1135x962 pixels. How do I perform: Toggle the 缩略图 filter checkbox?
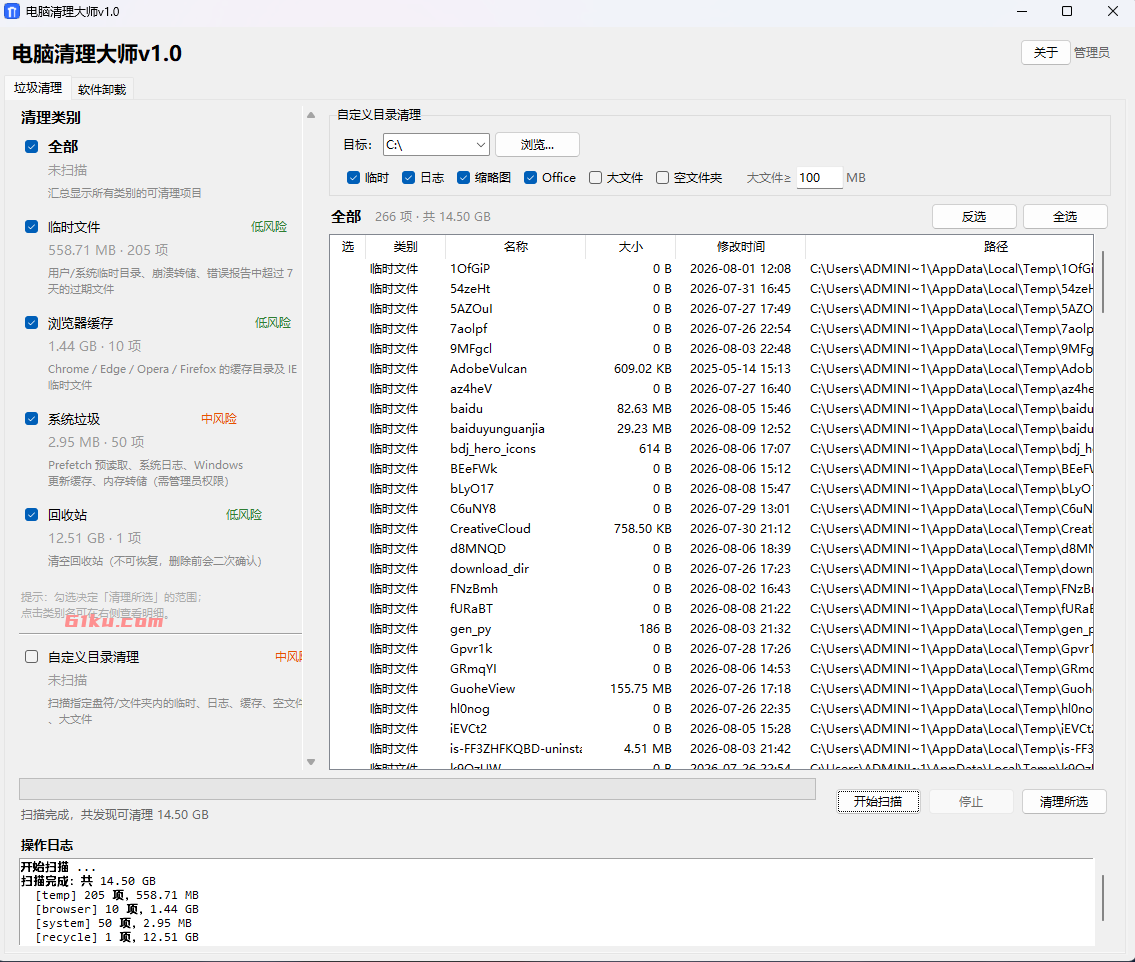[463, 178]
